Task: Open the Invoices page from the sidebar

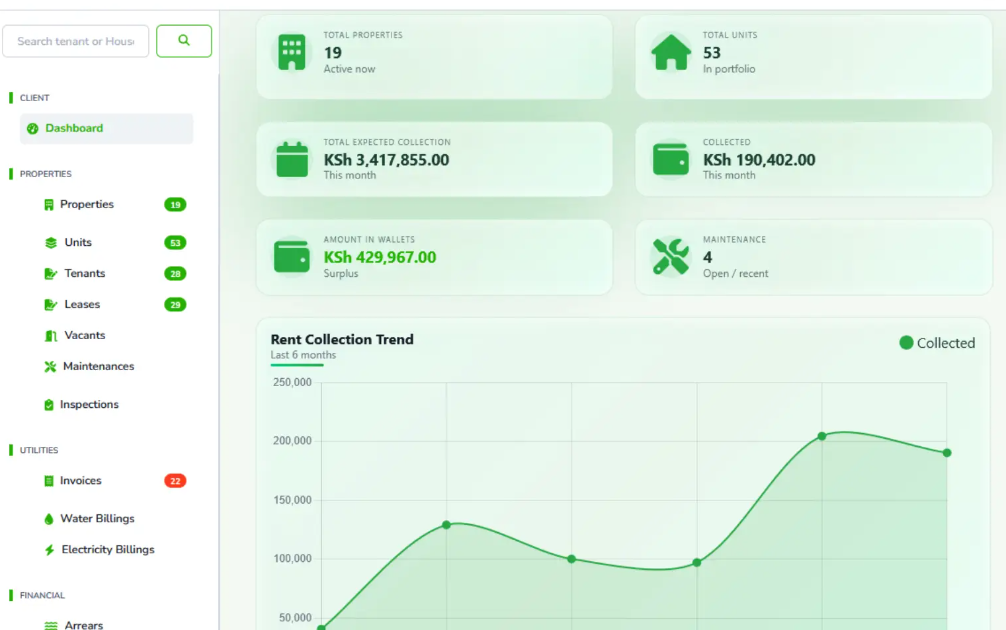Action: point(78,480)
